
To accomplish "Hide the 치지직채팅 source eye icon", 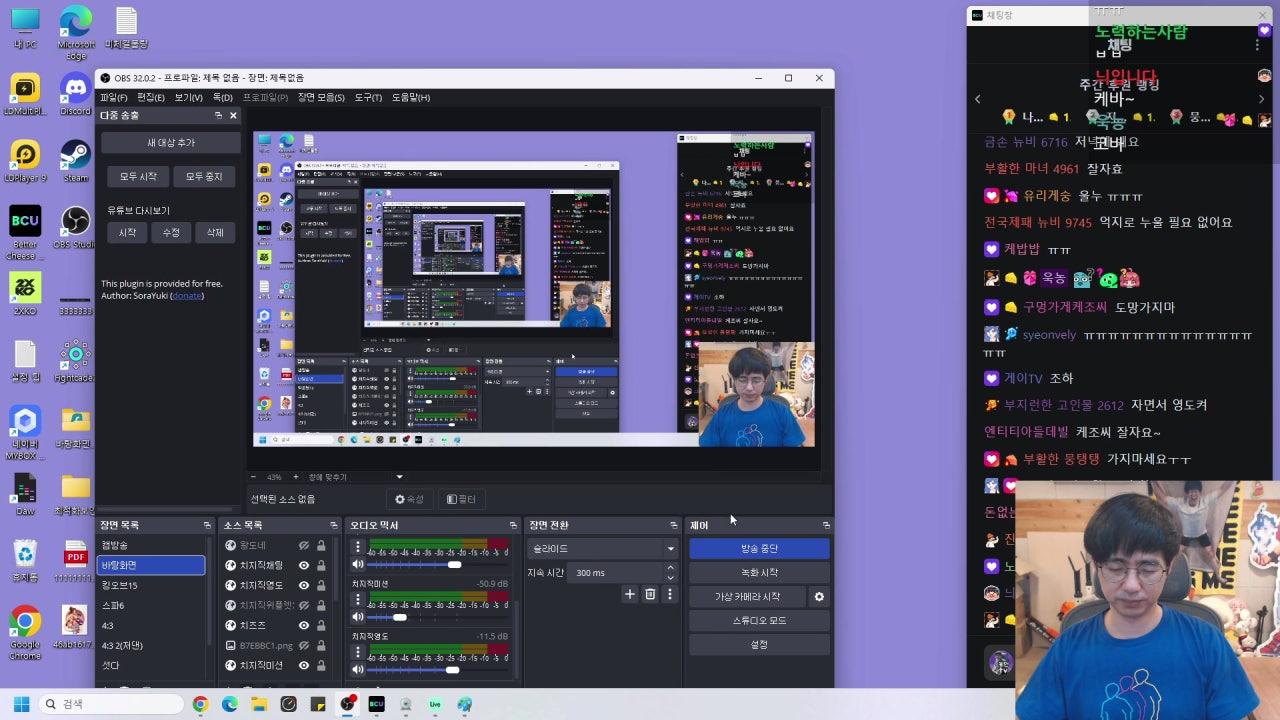I will point(304,565).
